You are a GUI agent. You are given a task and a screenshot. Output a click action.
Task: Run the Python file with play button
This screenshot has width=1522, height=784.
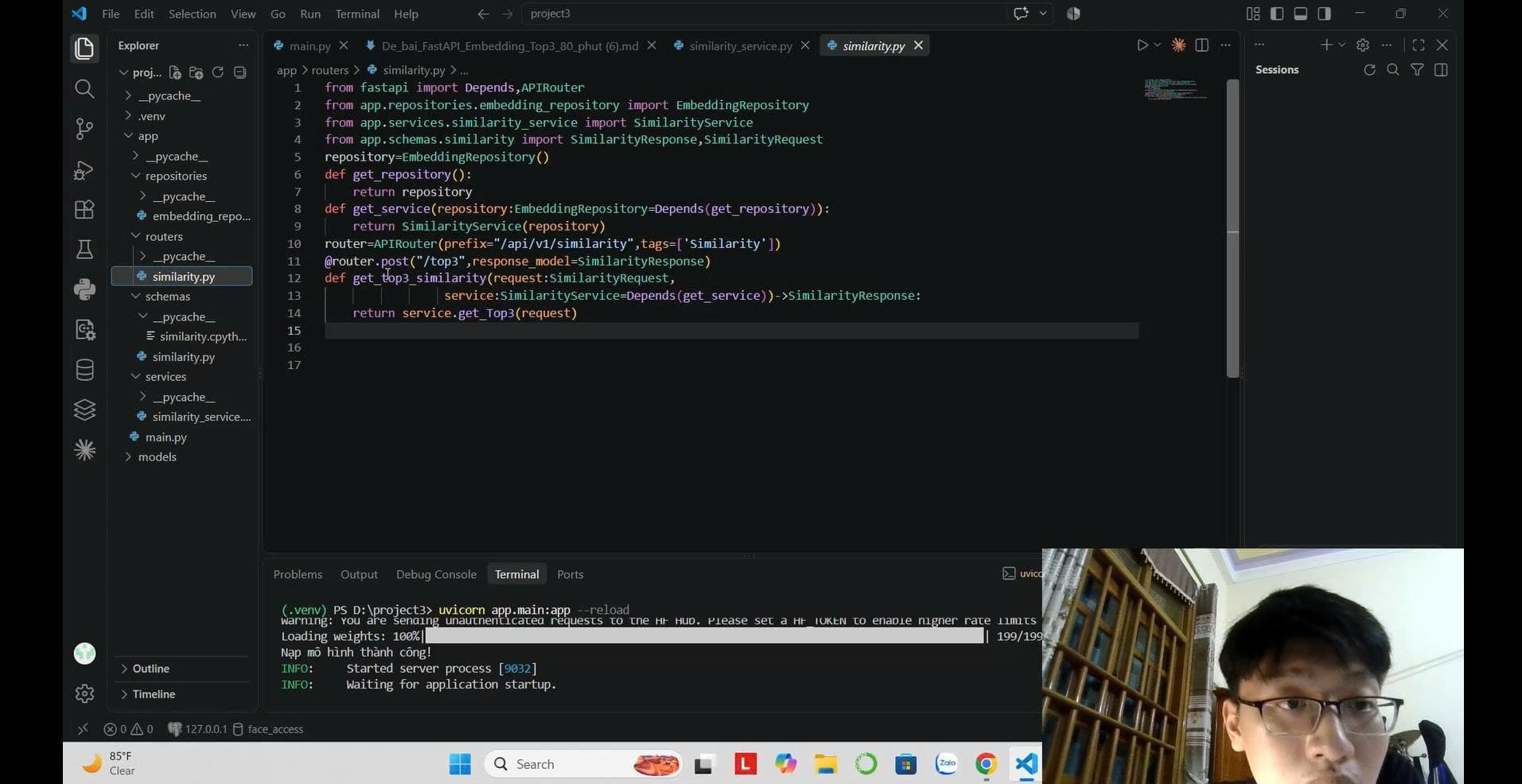(1142, 45)
